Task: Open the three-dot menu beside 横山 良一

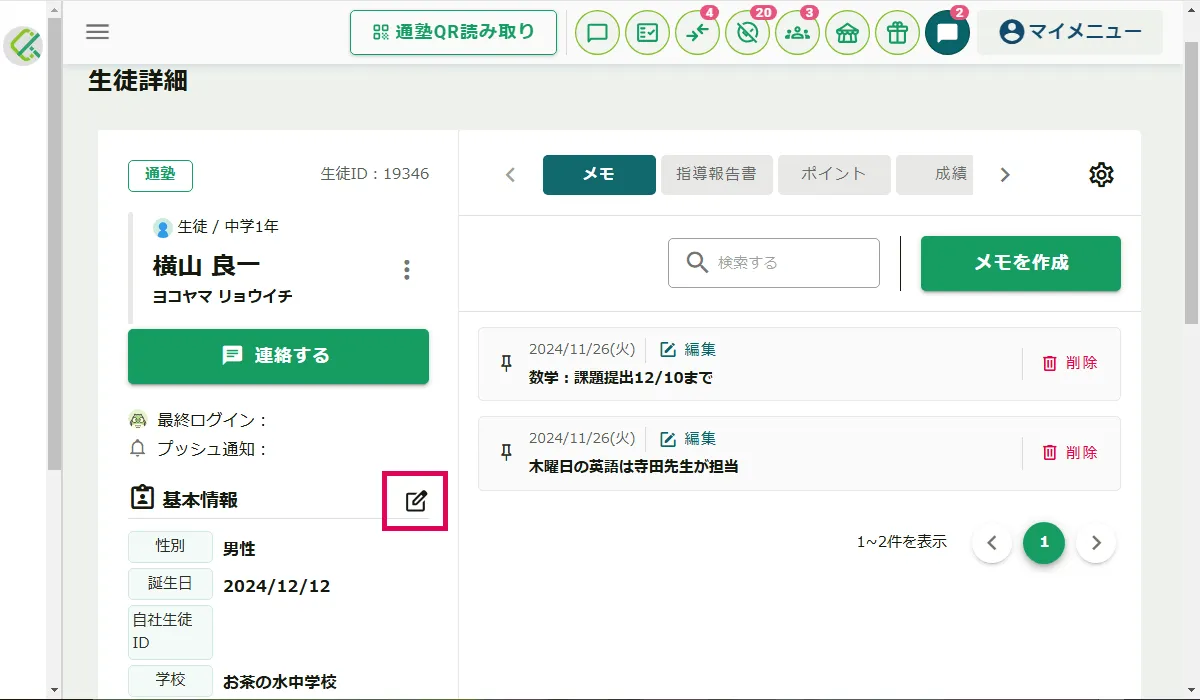Action: point(406,270)
